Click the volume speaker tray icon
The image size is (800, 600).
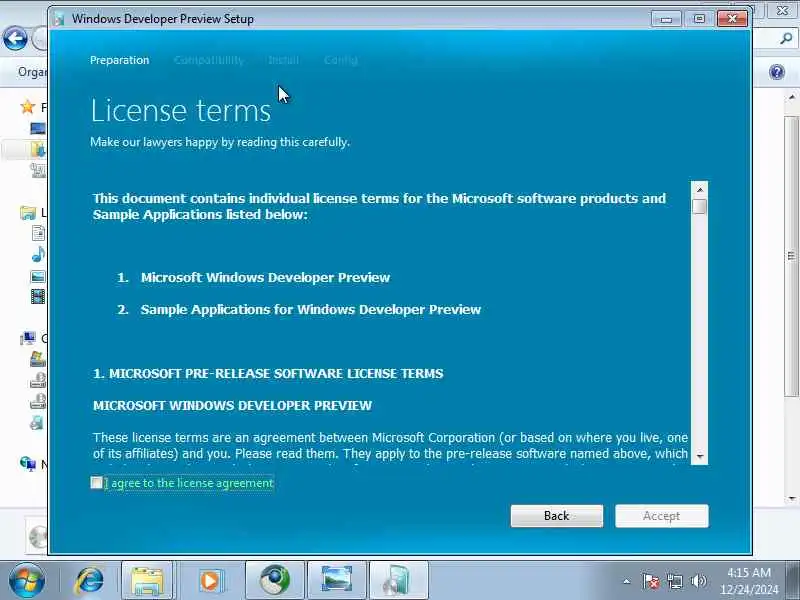[698, 581]
